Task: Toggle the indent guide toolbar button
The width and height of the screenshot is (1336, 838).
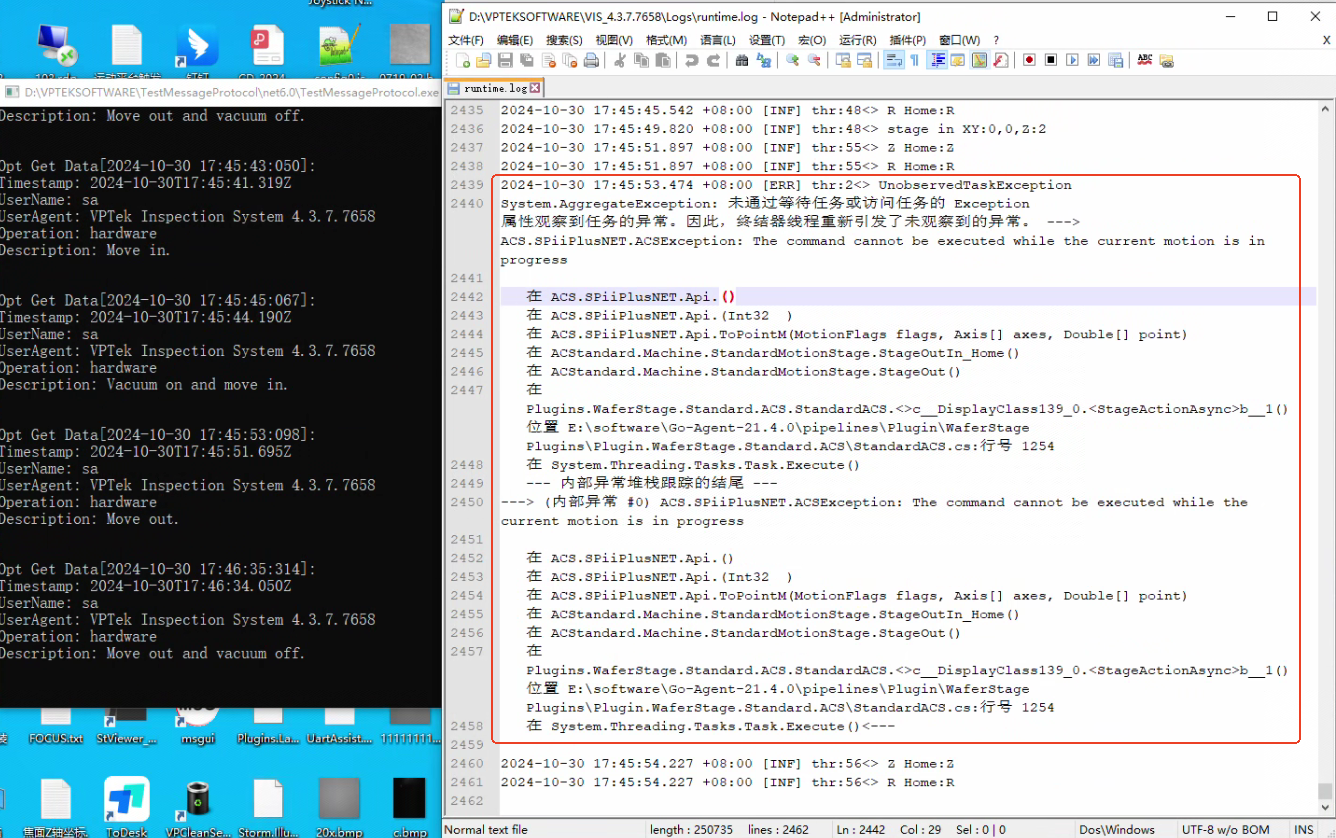Action: point(937,60)
